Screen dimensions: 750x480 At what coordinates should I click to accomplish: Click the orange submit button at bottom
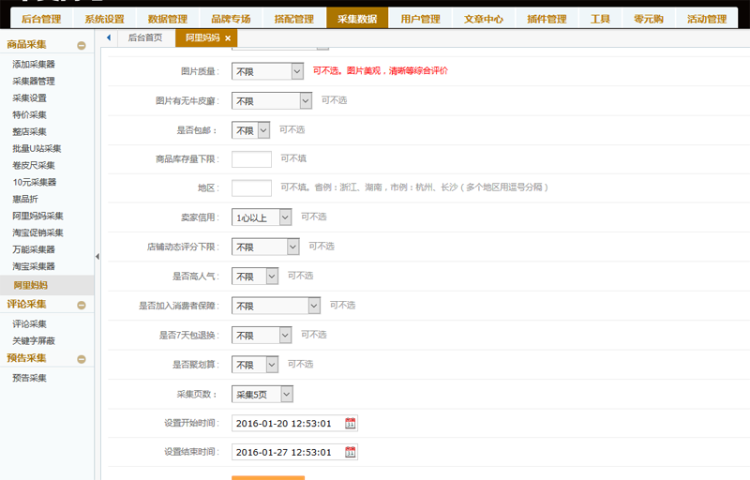(268, 478)
